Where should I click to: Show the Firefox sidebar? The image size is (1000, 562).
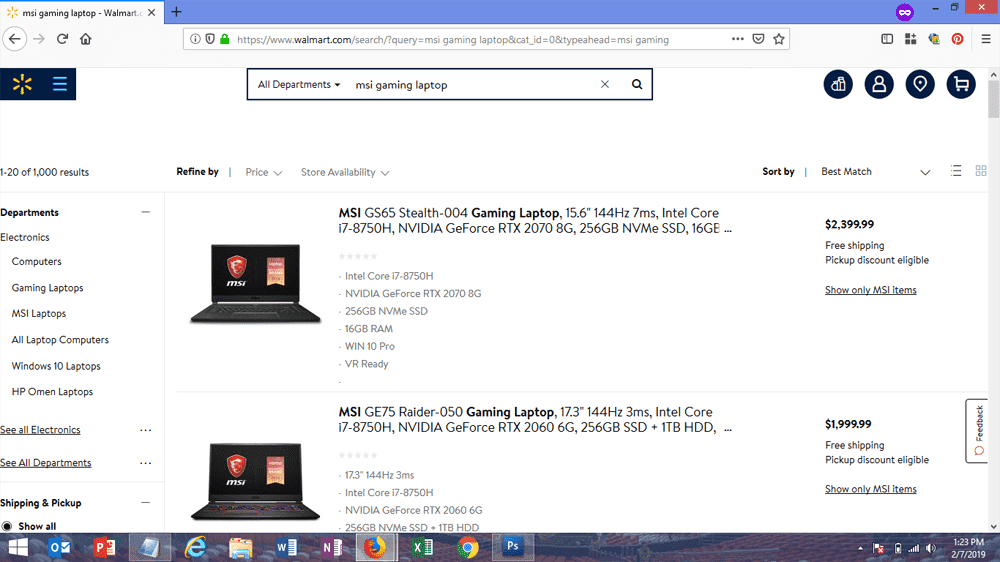point(887,39)
